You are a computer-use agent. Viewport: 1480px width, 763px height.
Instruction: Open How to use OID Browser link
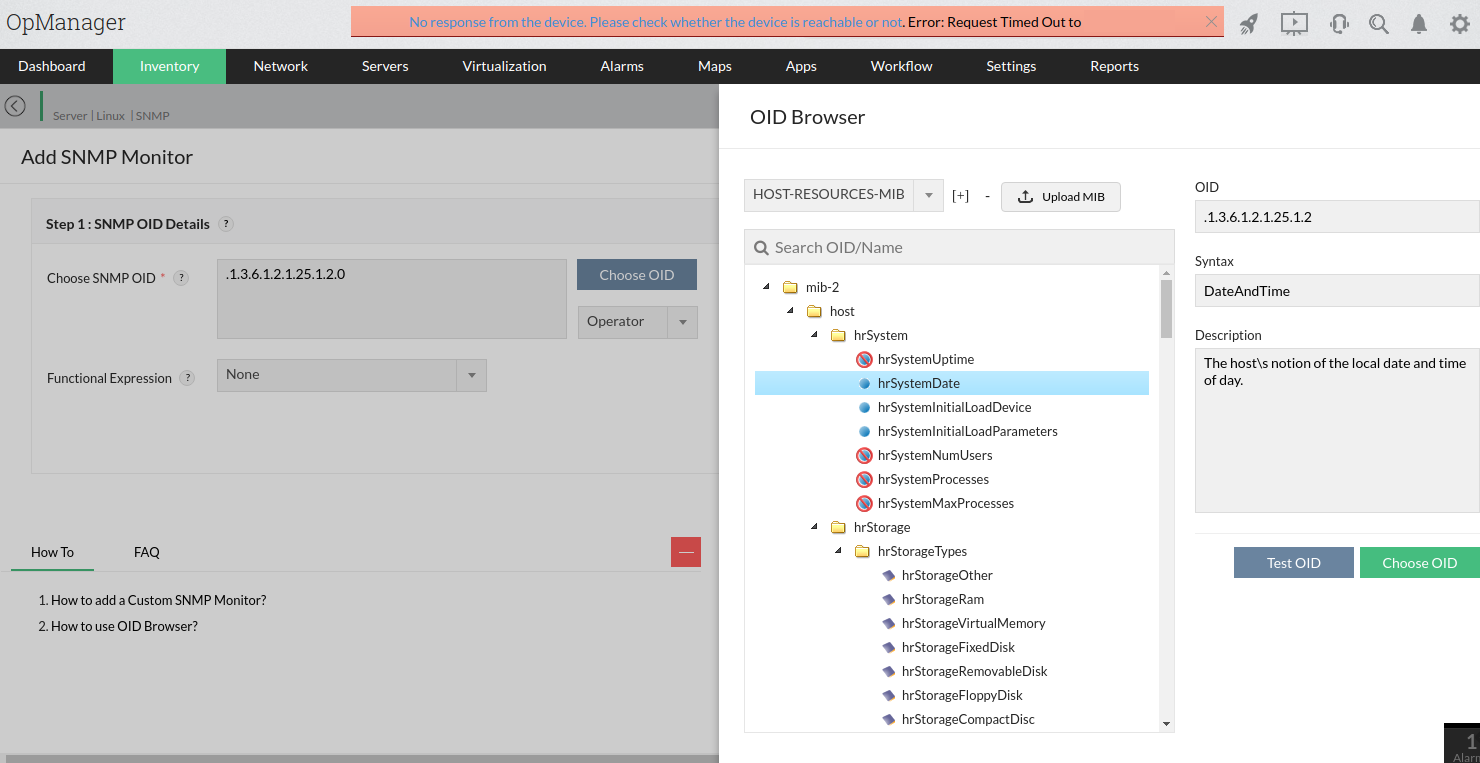pos(124,626)
